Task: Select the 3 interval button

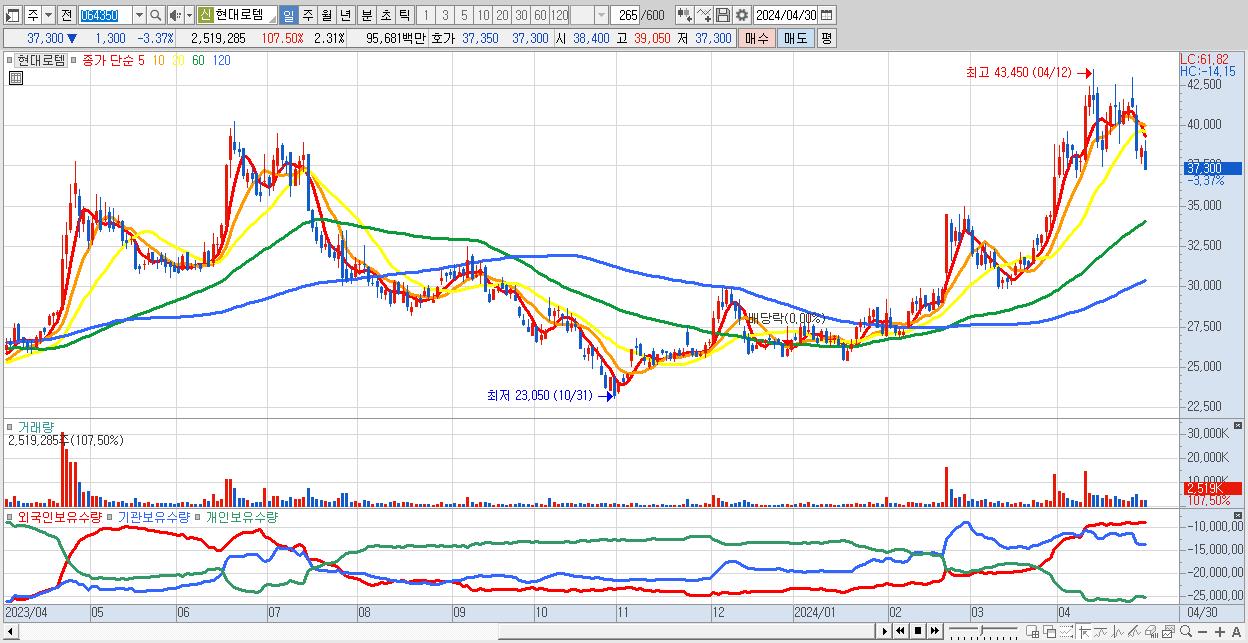Action: [x=445, y=16]
